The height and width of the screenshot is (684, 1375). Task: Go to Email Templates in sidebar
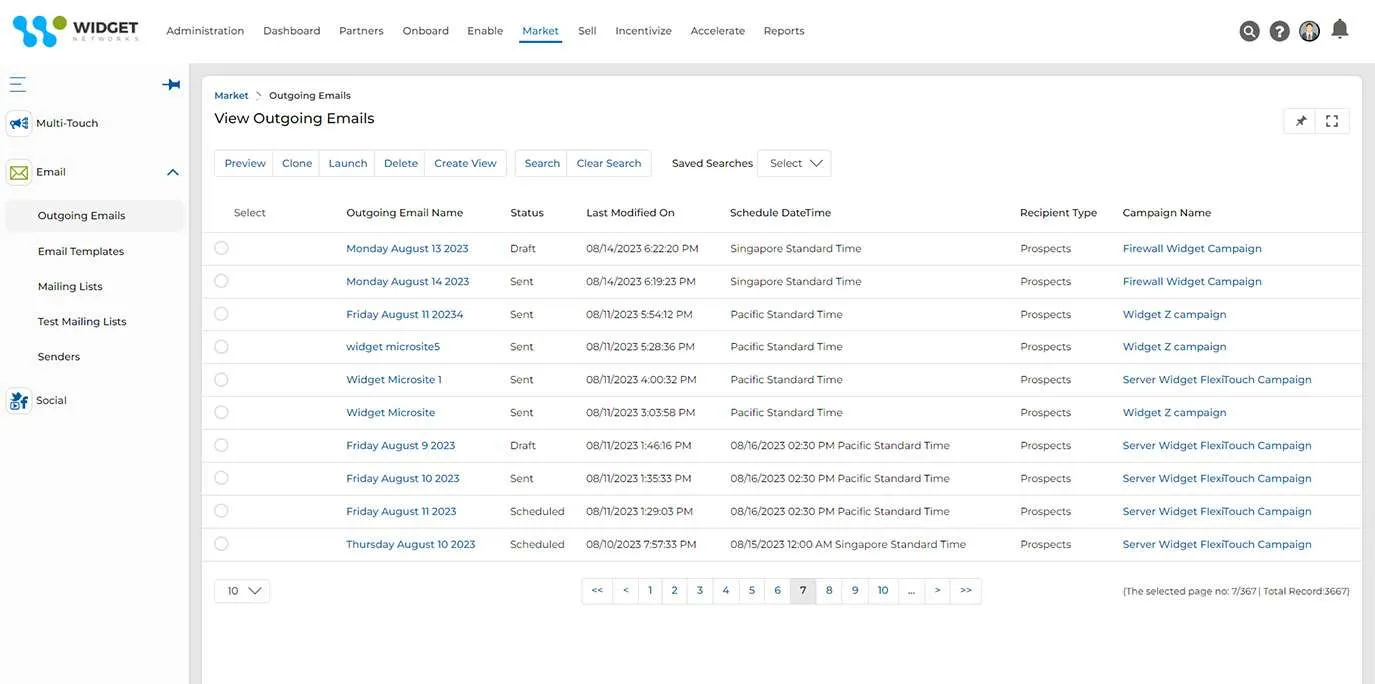[x=81, y=251]
